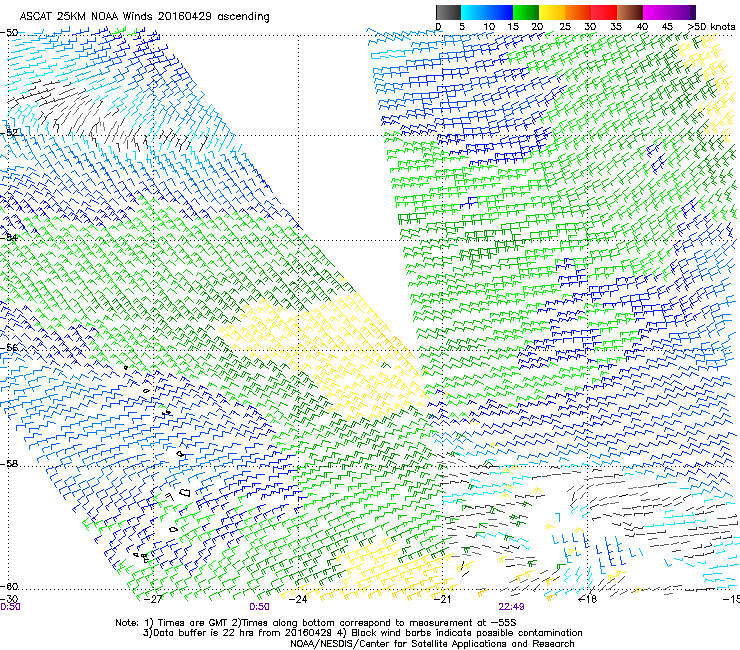Click the '-54' latitude axis label
Viewport: 740px width, 650px height.
tap(9, 237)
